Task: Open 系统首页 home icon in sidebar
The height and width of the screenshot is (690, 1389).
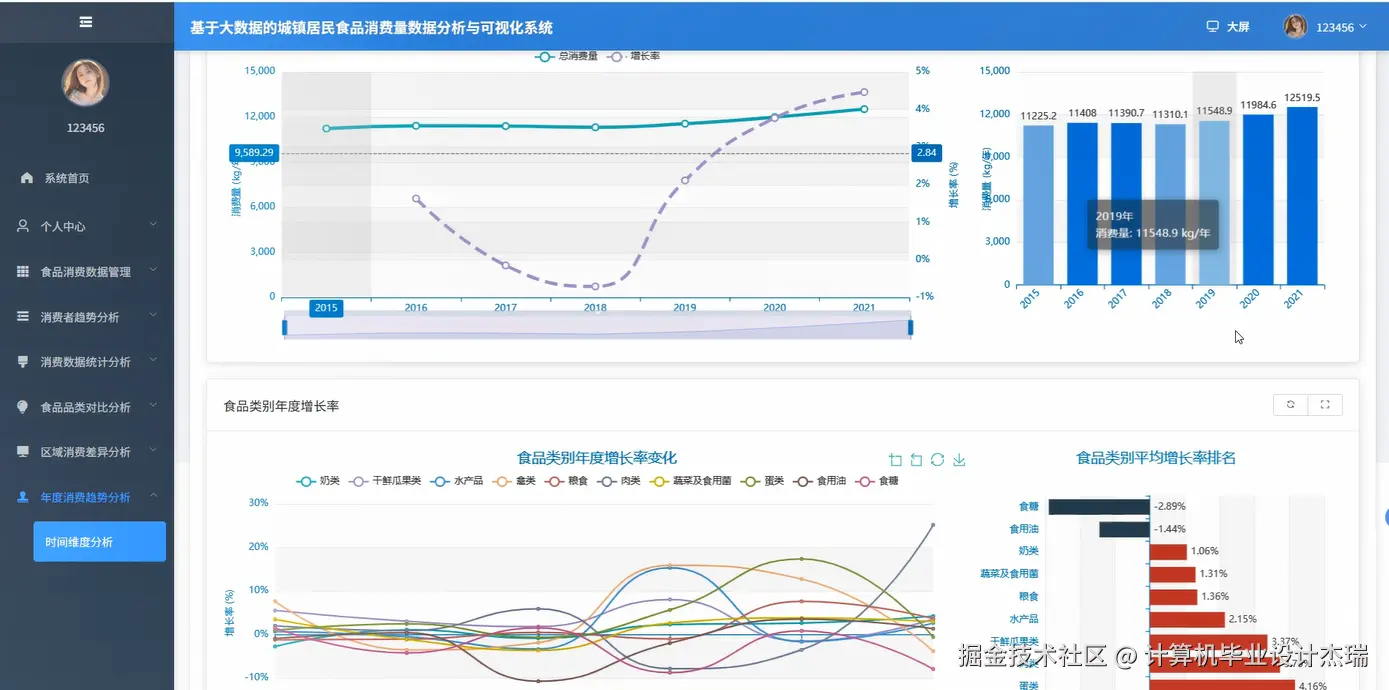Action: [27, 178]
